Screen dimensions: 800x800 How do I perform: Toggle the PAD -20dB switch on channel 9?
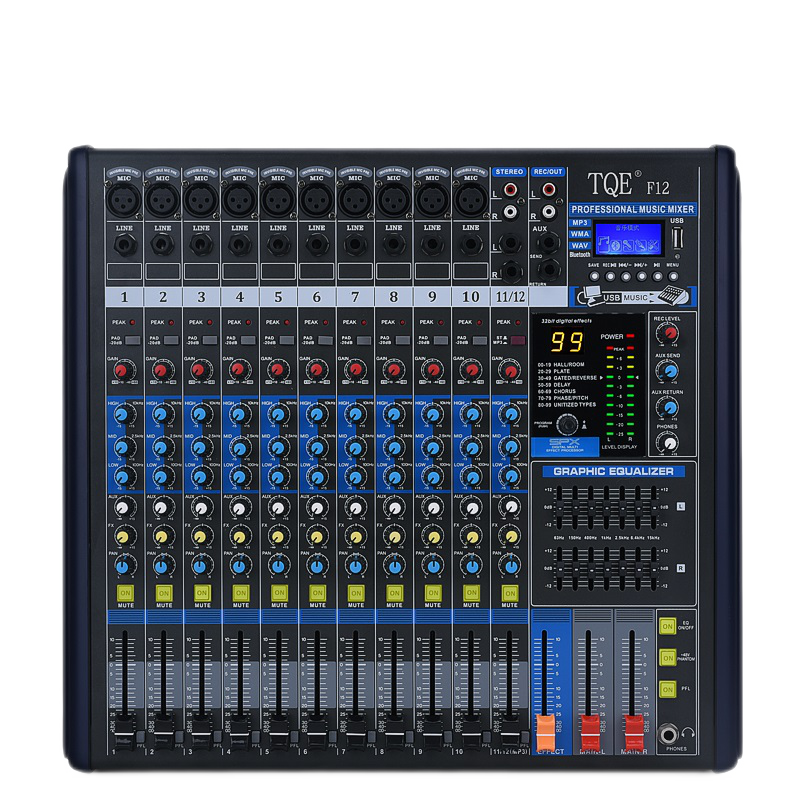click(441, 340)
